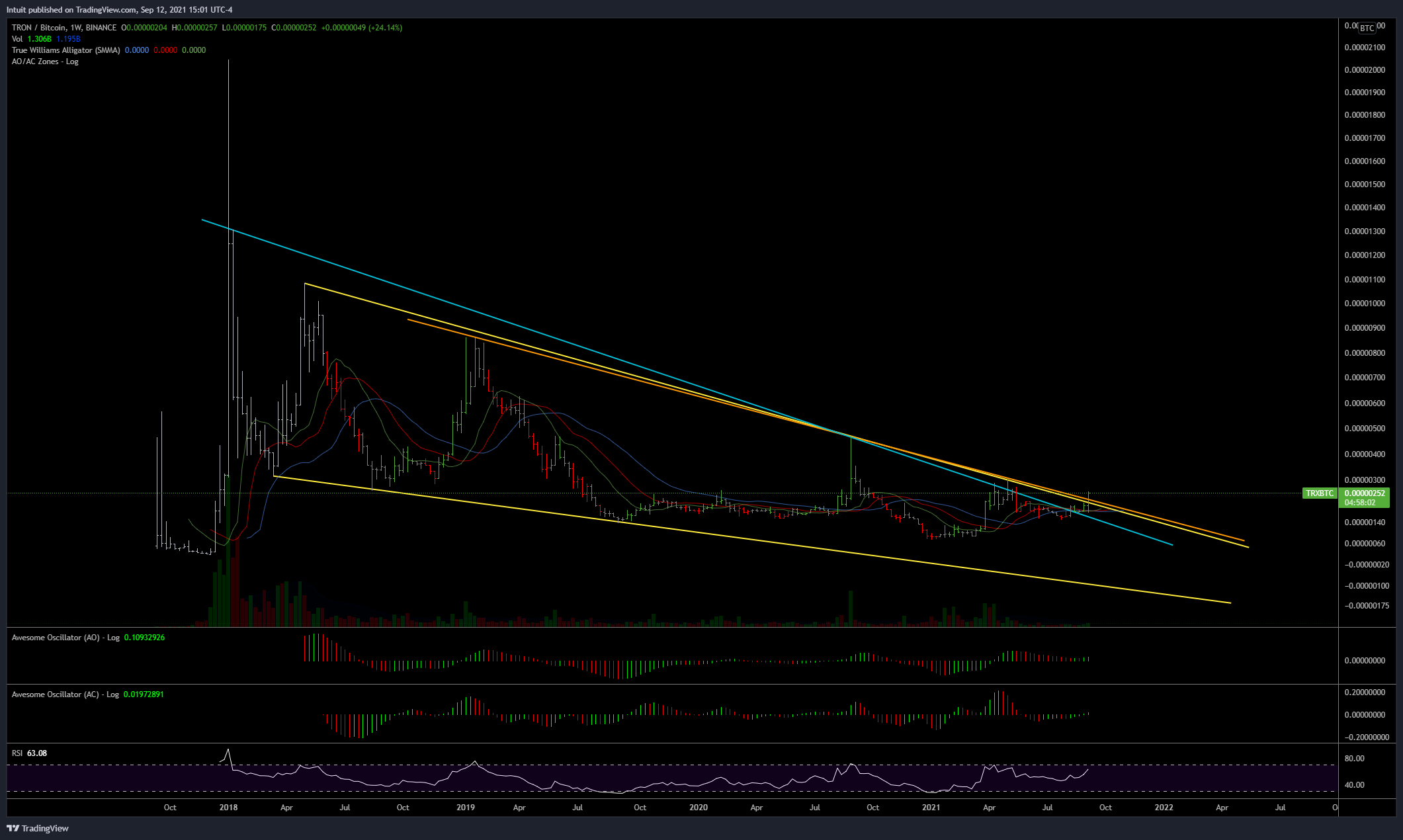Image resolution: width=1403 pixels, height=840 pixels.
Task: Click the 80.00 level on RSI scale
Action: [x=1355, y=759]
